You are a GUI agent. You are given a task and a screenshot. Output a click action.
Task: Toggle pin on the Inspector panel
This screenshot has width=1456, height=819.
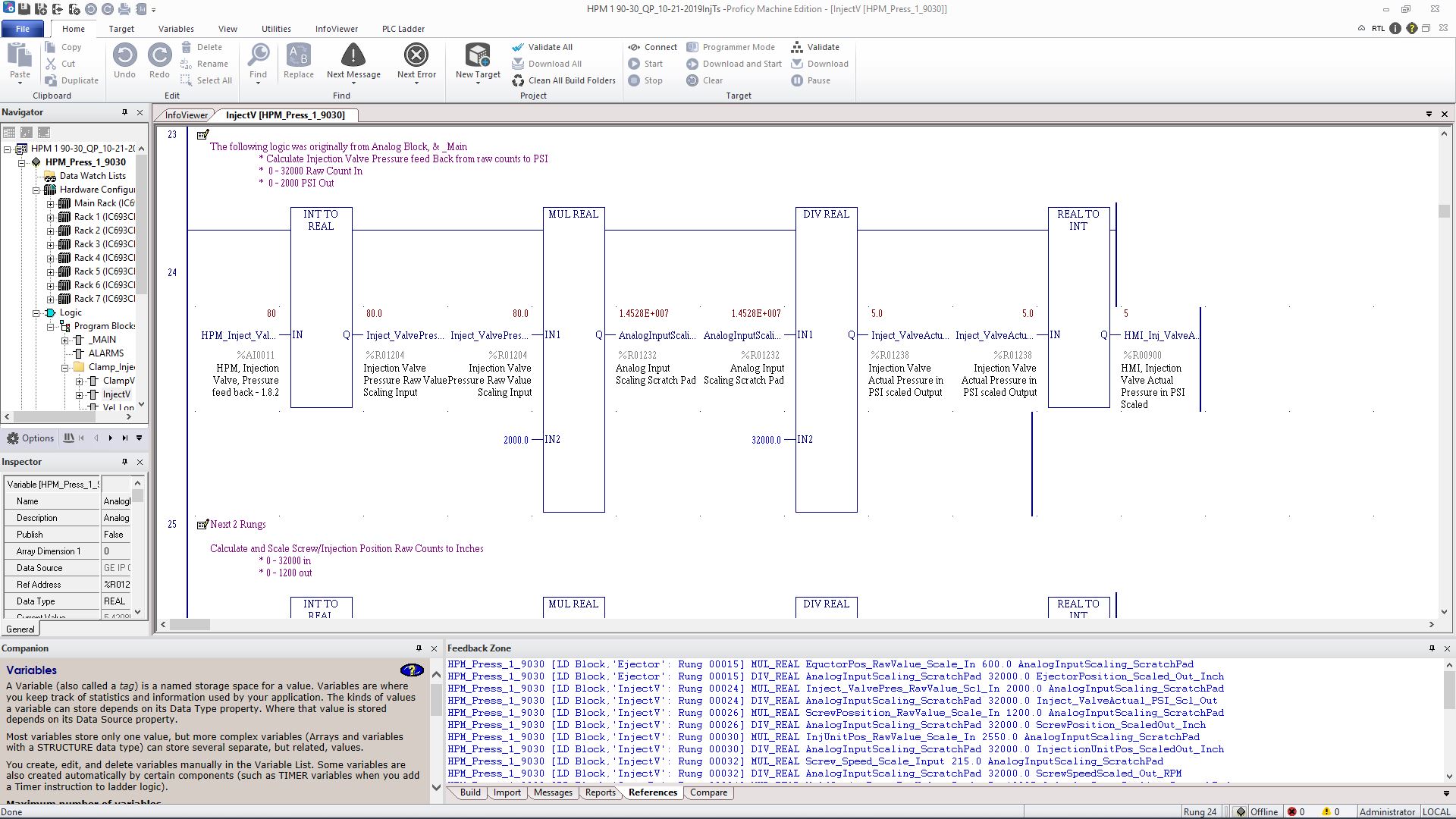pos(125,462)
